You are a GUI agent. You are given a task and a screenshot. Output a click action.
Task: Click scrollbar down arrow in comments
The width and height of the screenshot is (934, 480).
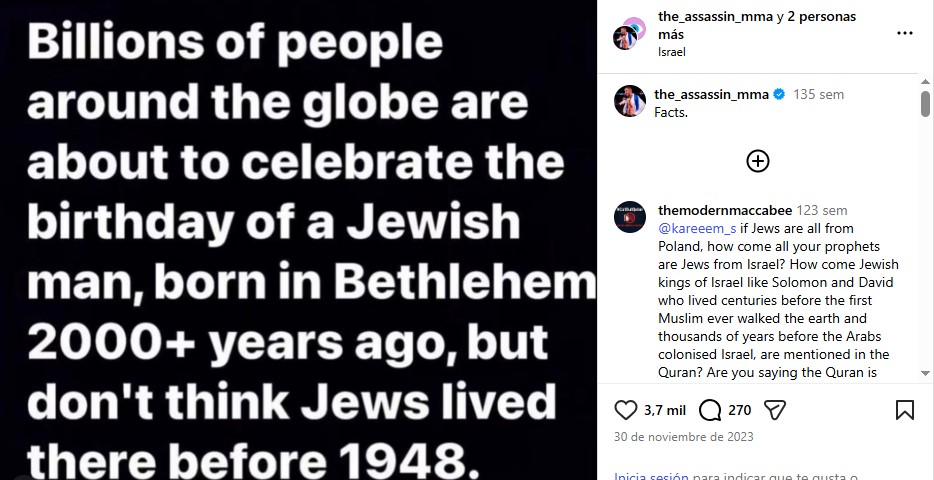[925, 373]
